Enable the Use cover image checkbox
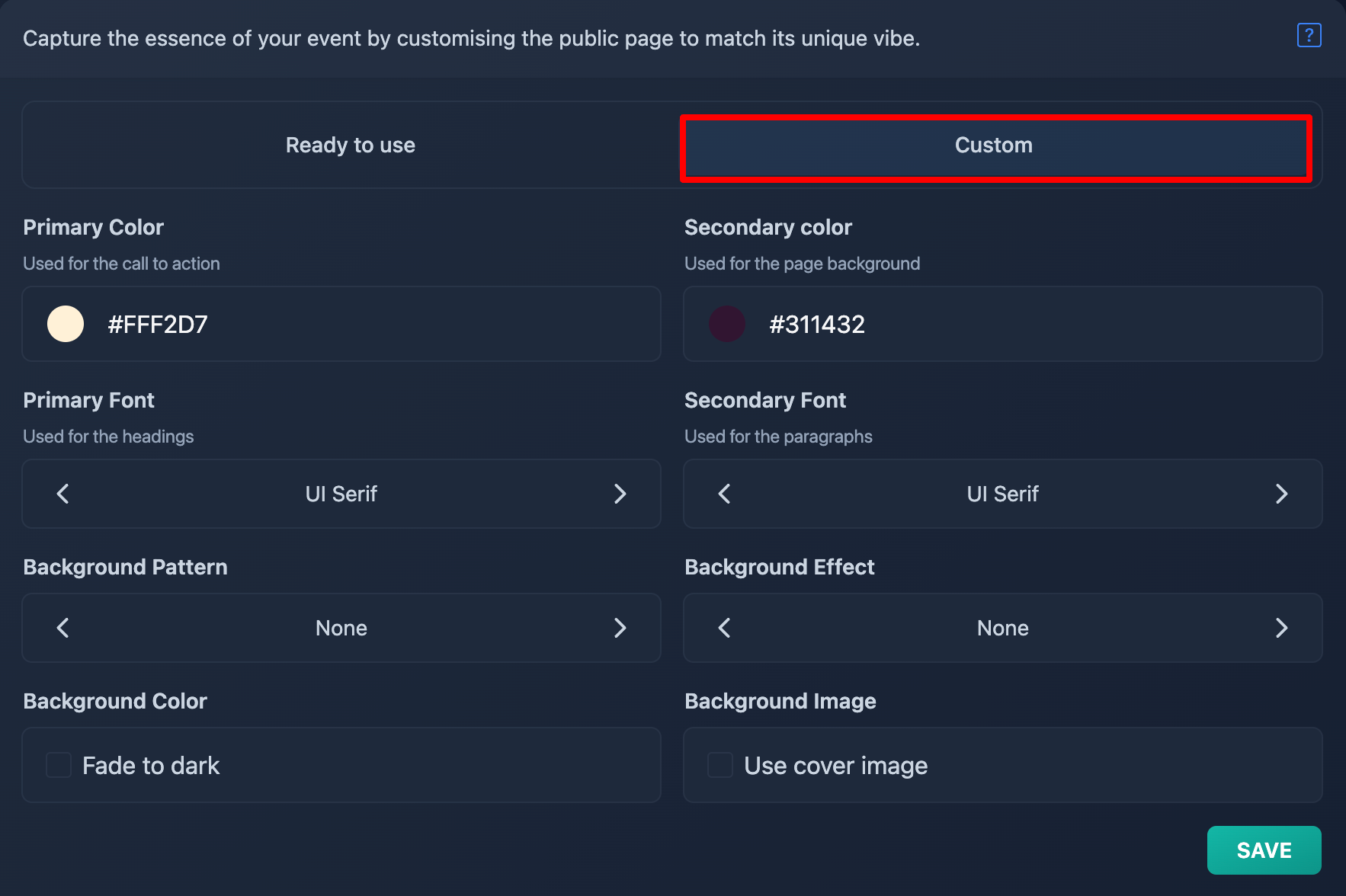Image resolution: width=1346 pixels, height=896 pixels. [720, 765]
